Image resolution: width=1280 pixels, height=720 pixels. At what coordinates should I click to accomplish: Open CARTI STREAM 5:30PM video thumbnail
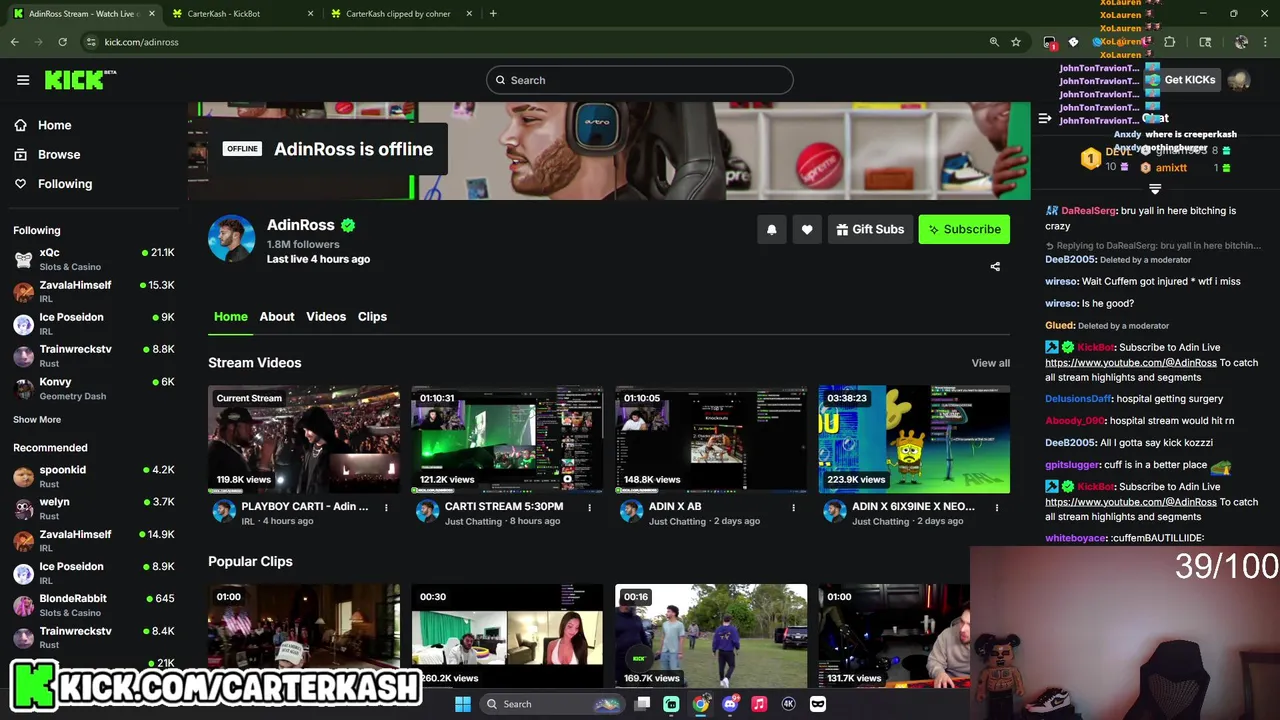click(507, 439)
